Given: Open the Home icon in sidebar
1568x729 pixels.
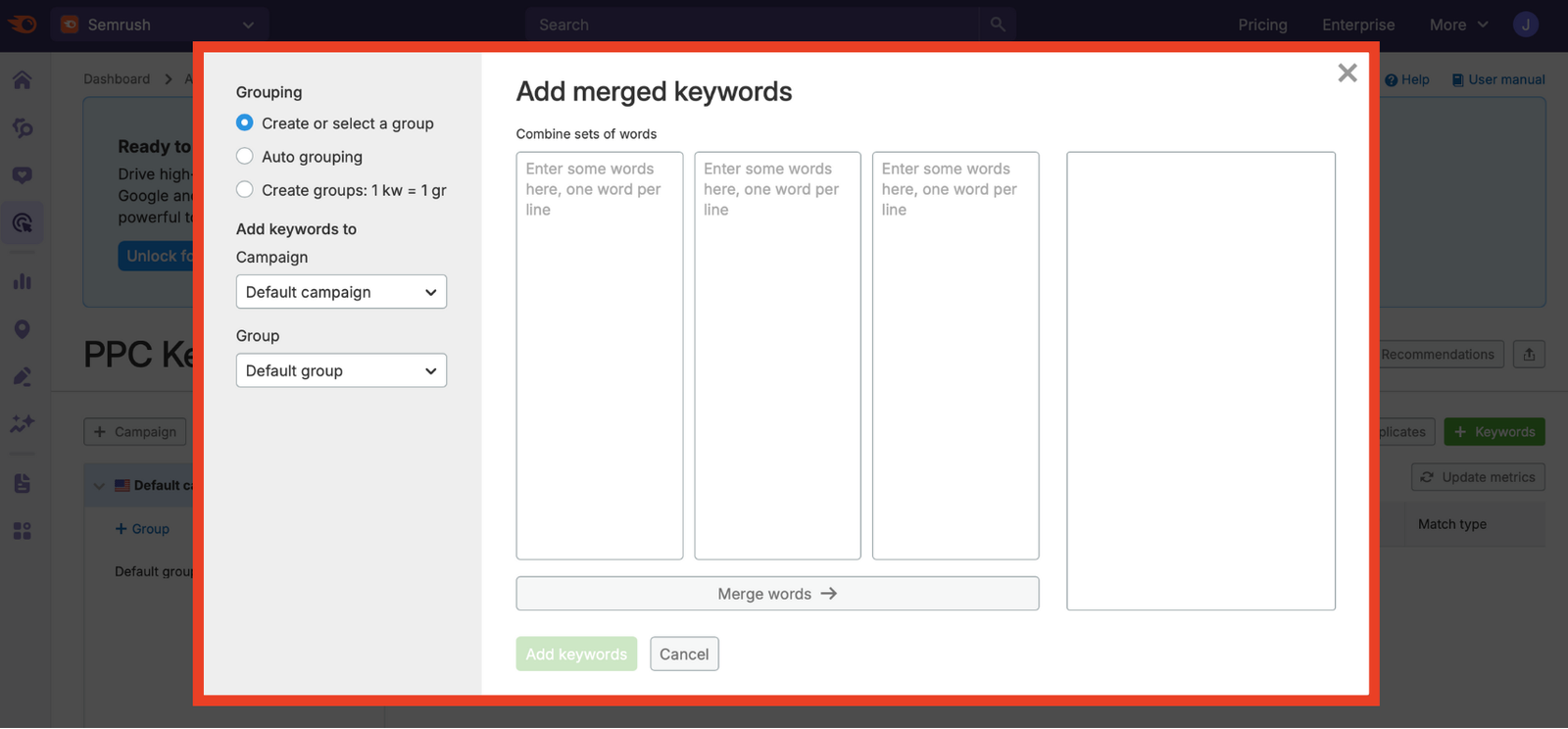Looking at the screenshot, I should click(23, 80).
